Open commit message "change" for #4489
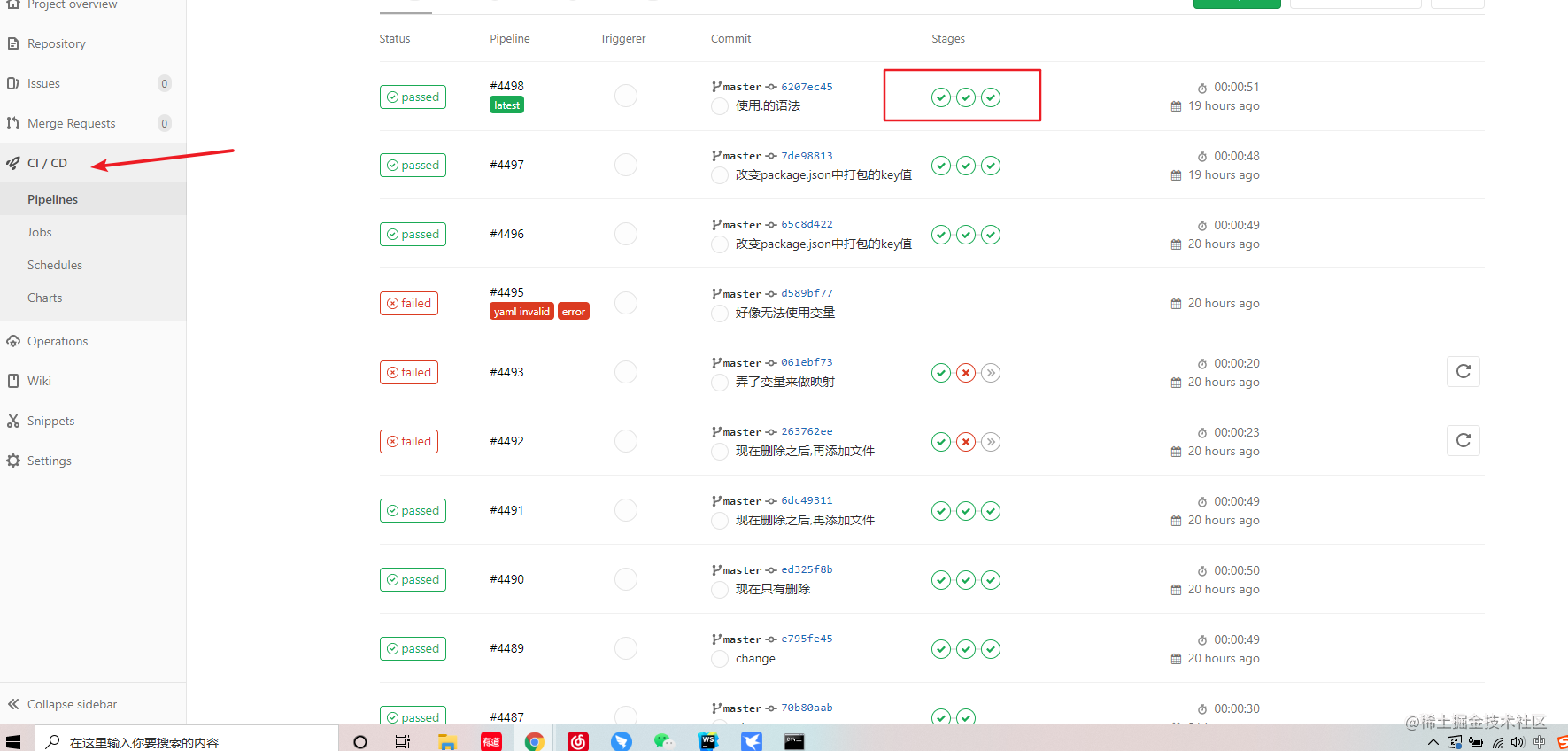The width and height of the screenshot is (1568, 751). [755, 658]
